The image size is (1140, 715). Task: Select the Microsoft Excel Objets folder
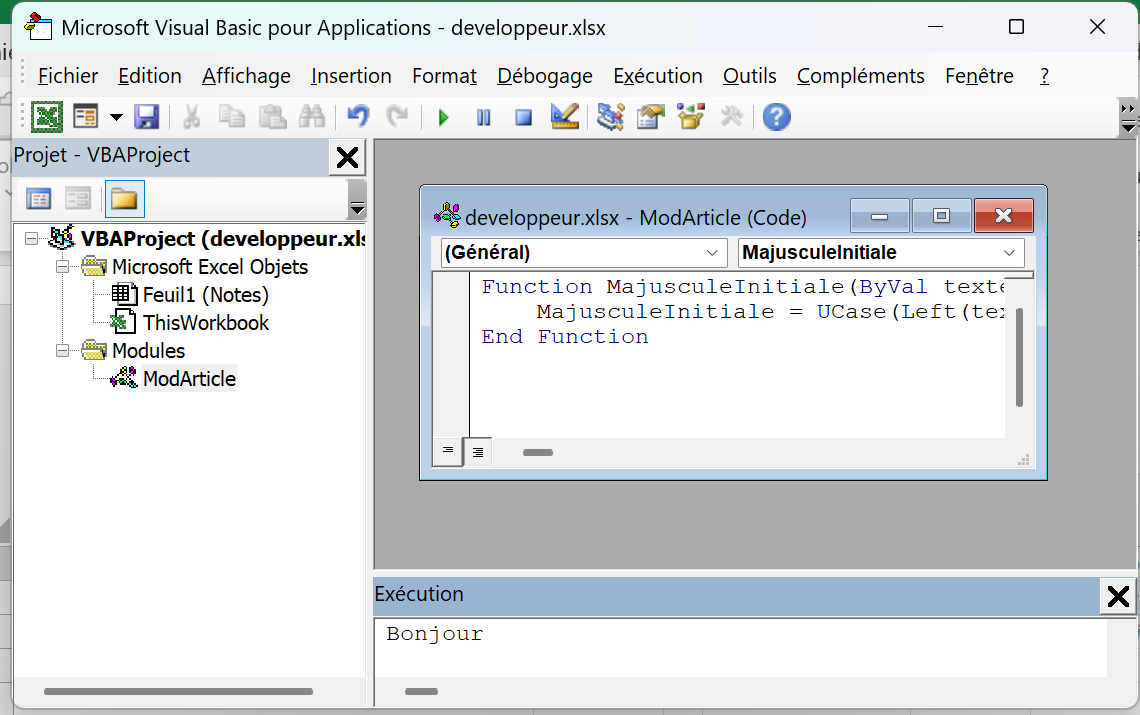pyautogui.click(x=209, y=267)
